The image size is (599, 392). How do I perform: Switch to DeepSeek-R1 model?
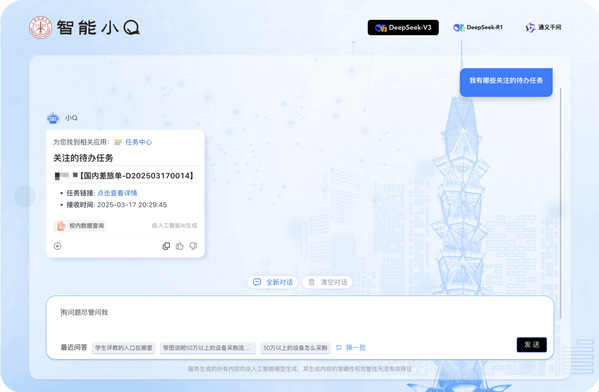coord(478,28)
